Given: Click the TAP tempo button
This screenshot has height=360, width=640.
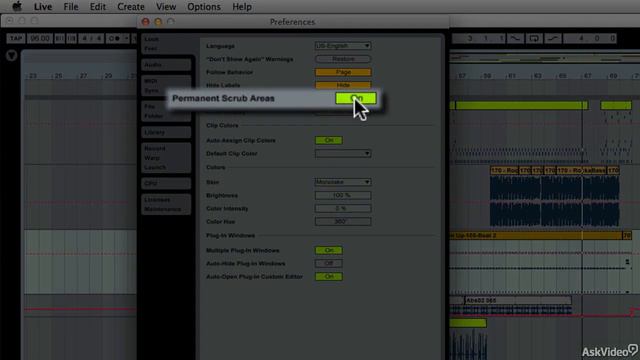Looking at the screenshot, I should 16,38.
